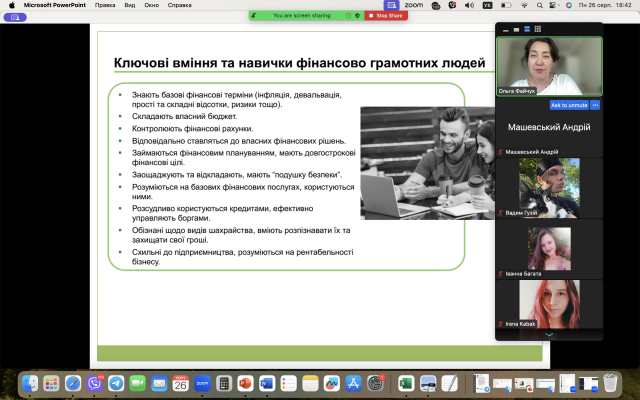Screen dimensions: 640x400
Task: Click the battery status icon
Action: point(507,5)
